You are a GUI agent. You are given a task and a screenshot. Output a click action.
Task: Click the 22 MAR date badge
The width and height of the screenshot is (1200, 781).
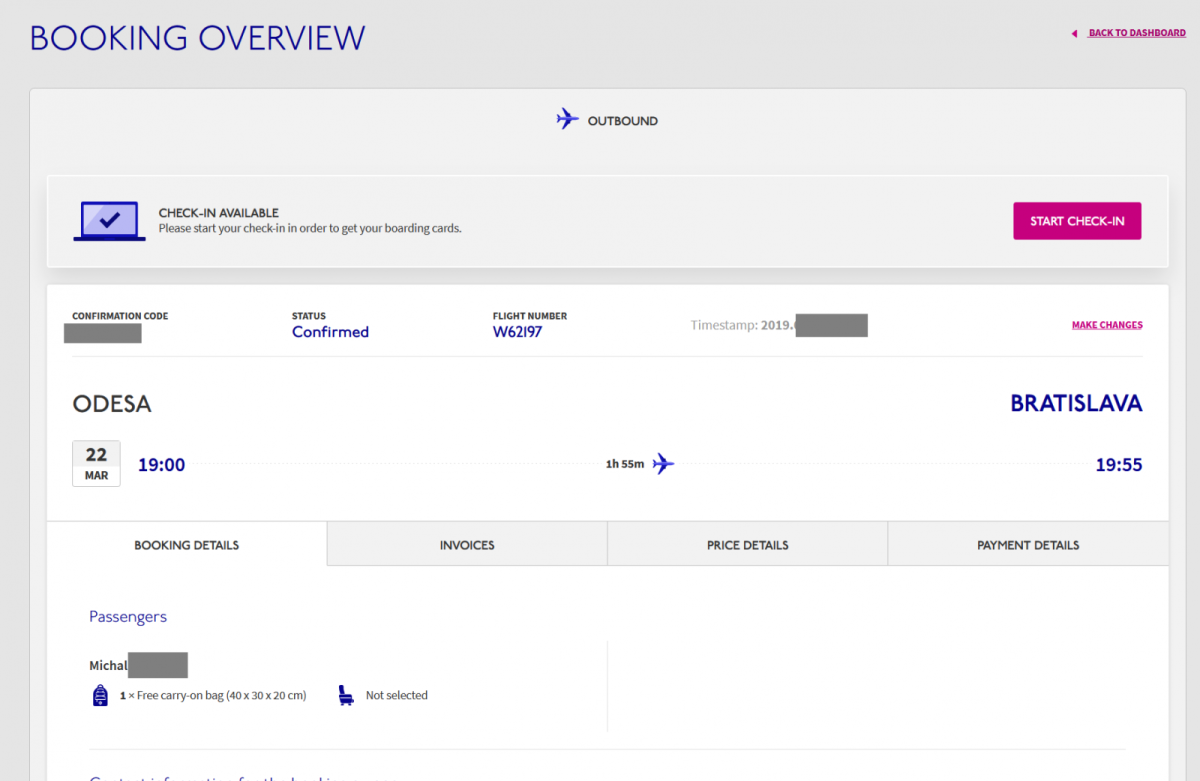coord(96,464)
